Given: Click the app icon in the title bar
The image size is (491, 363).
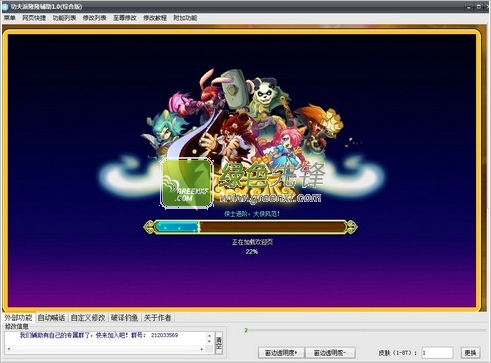Looking at the screenshot, I should pos(5,6).
